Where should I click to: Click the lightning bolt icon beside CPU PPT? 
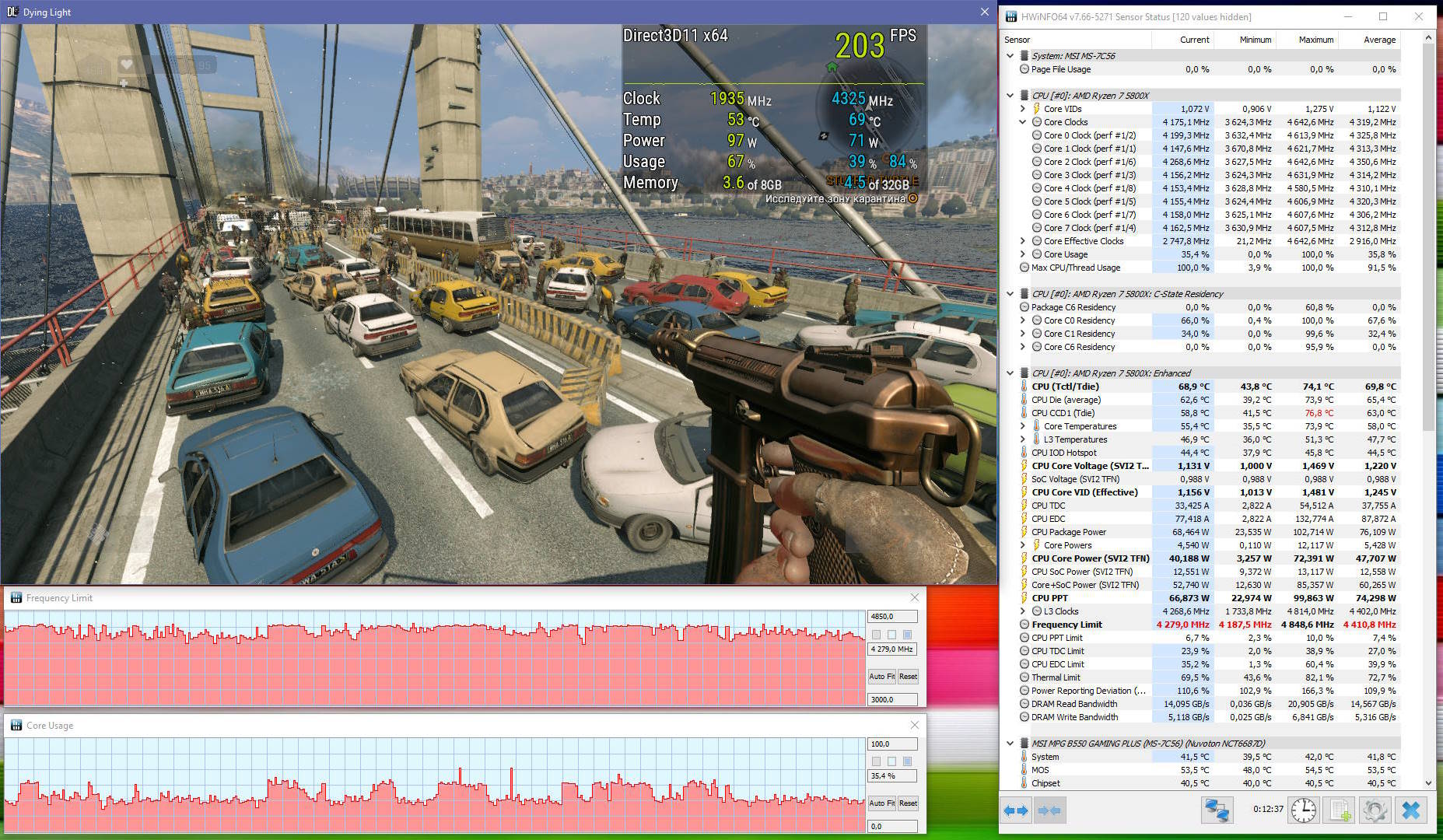[x=1024, y=598]
